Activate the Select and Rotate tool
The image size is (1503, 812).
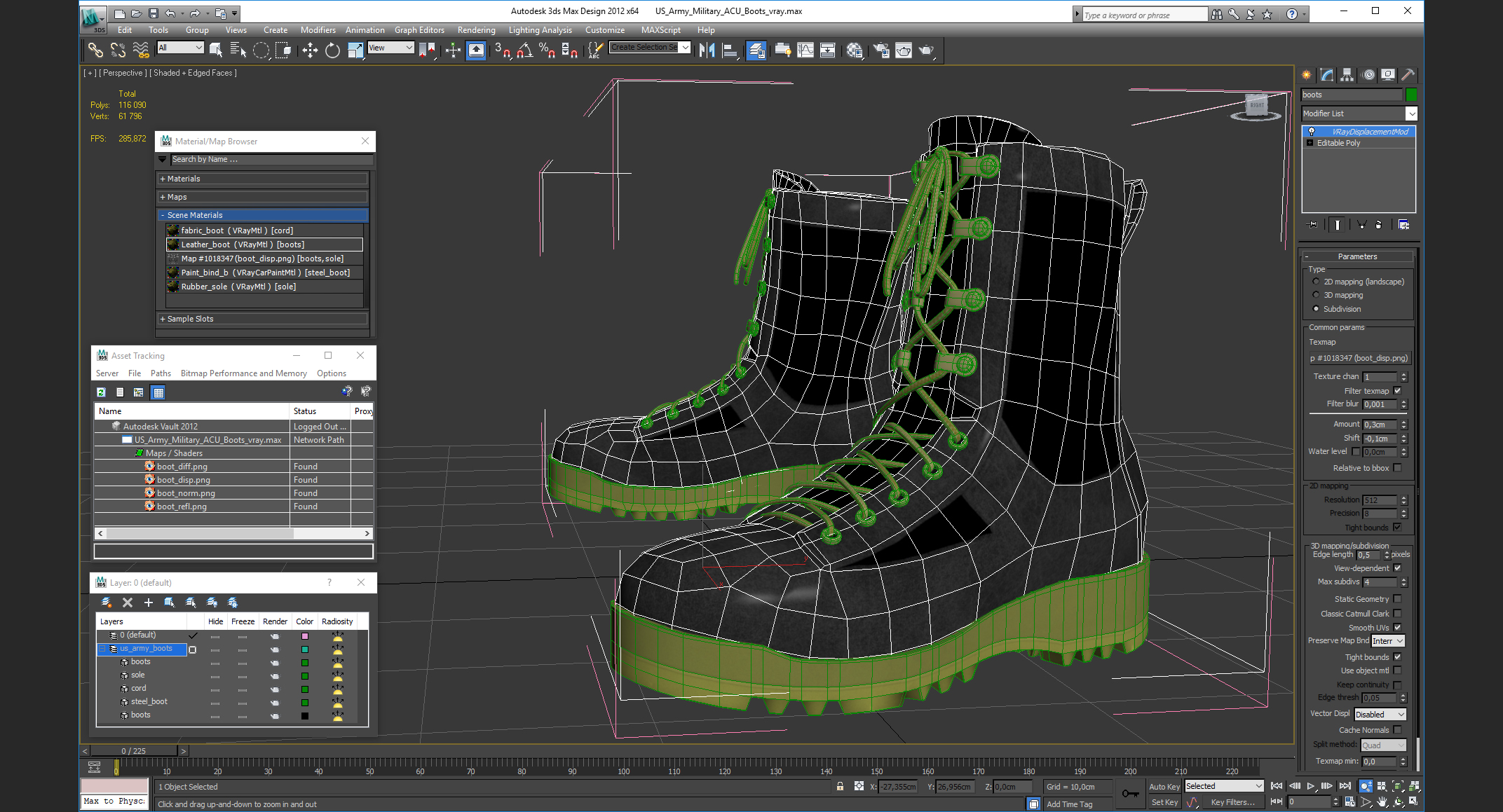coord(332,50)
